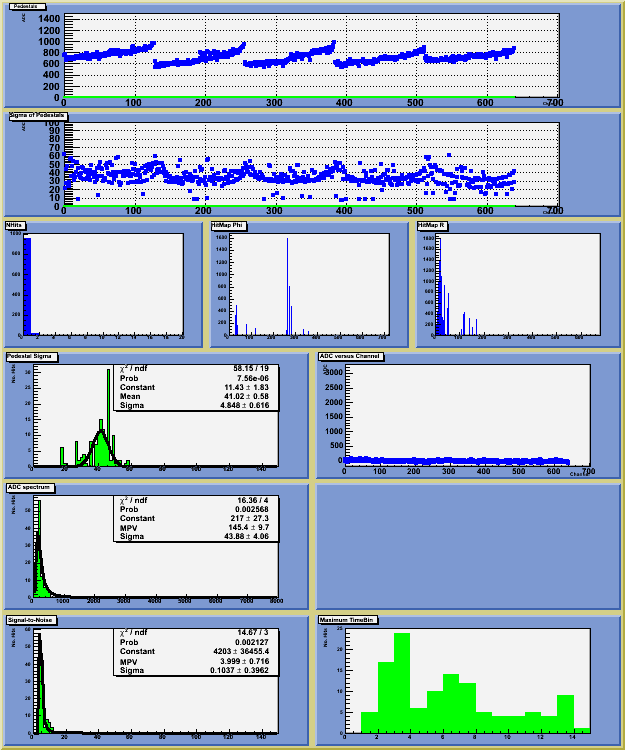625x750 pixels.
Task: Select Prob value 0.002568
Action: 252,509
